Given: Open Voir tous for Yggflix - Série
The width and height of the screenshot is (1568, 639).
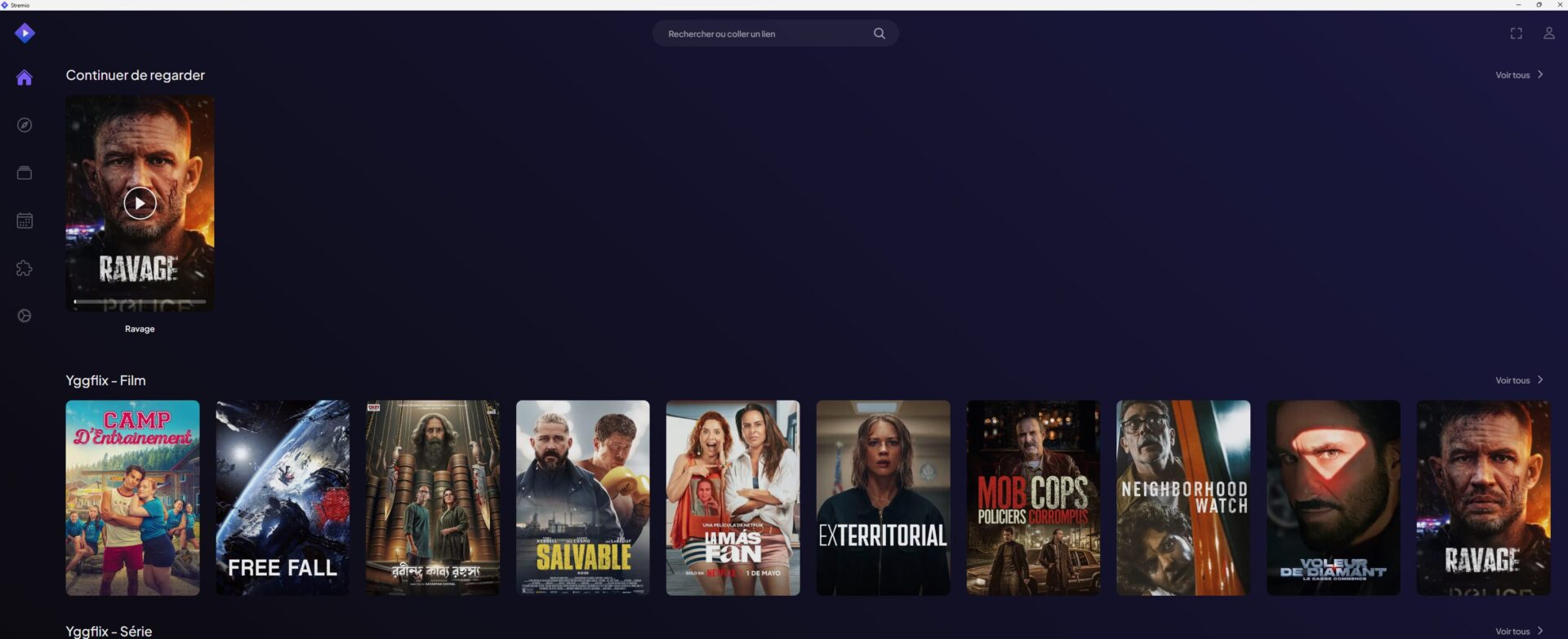Looking at the screenshot, I should click(1512, 632).
